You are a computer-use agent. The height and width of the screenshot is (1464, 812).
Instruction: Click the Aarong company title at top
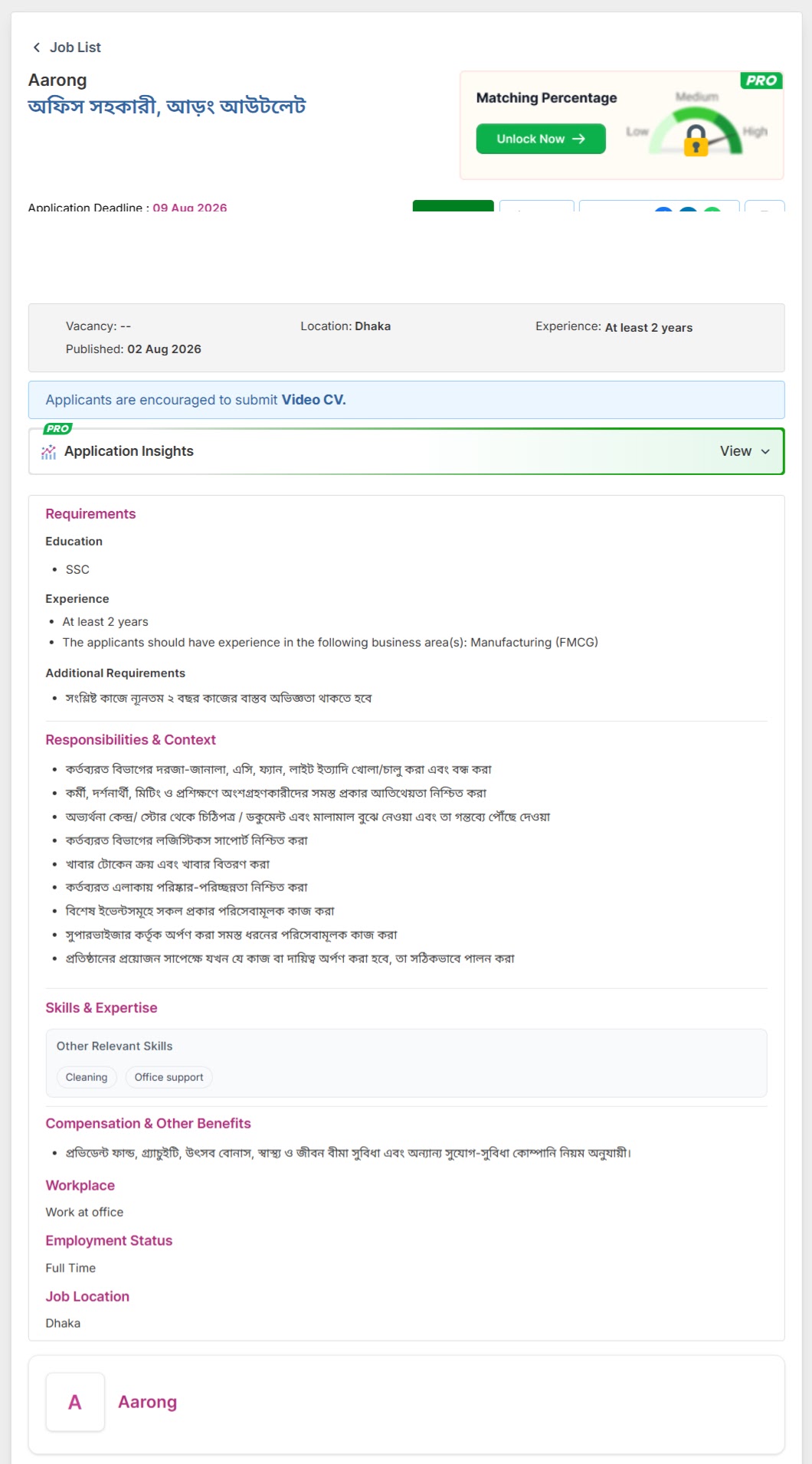coord(57,80)
